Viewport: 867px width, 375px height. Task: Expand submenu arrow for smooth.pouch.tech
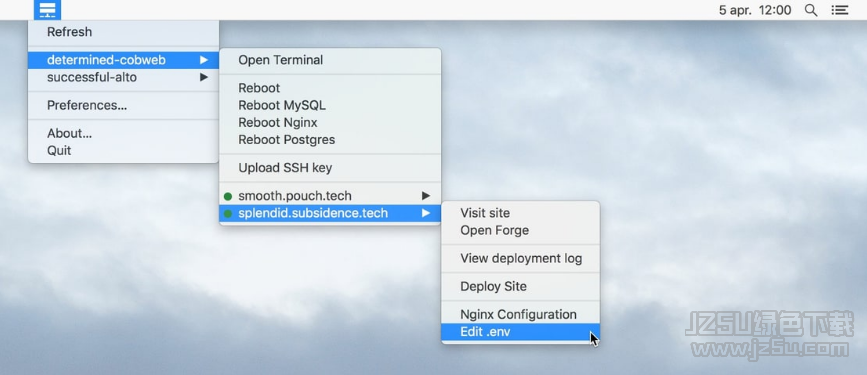[426, 196]
